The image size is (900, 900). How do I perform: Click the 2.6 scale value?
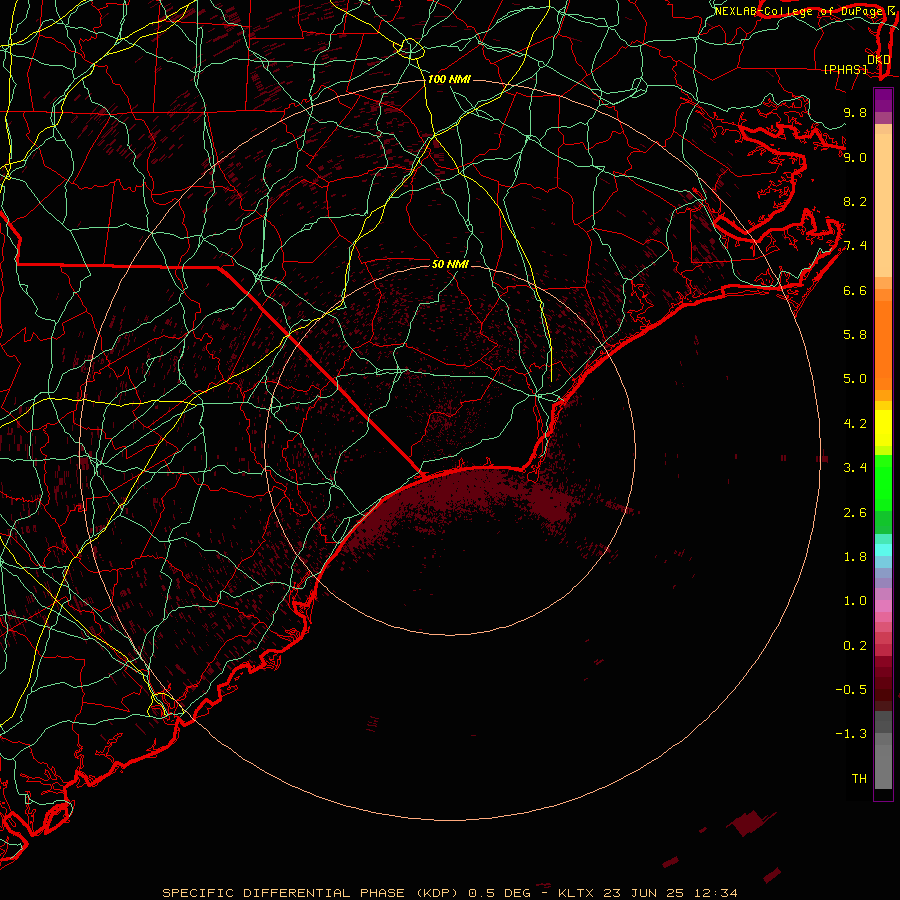tap(855, 513)
